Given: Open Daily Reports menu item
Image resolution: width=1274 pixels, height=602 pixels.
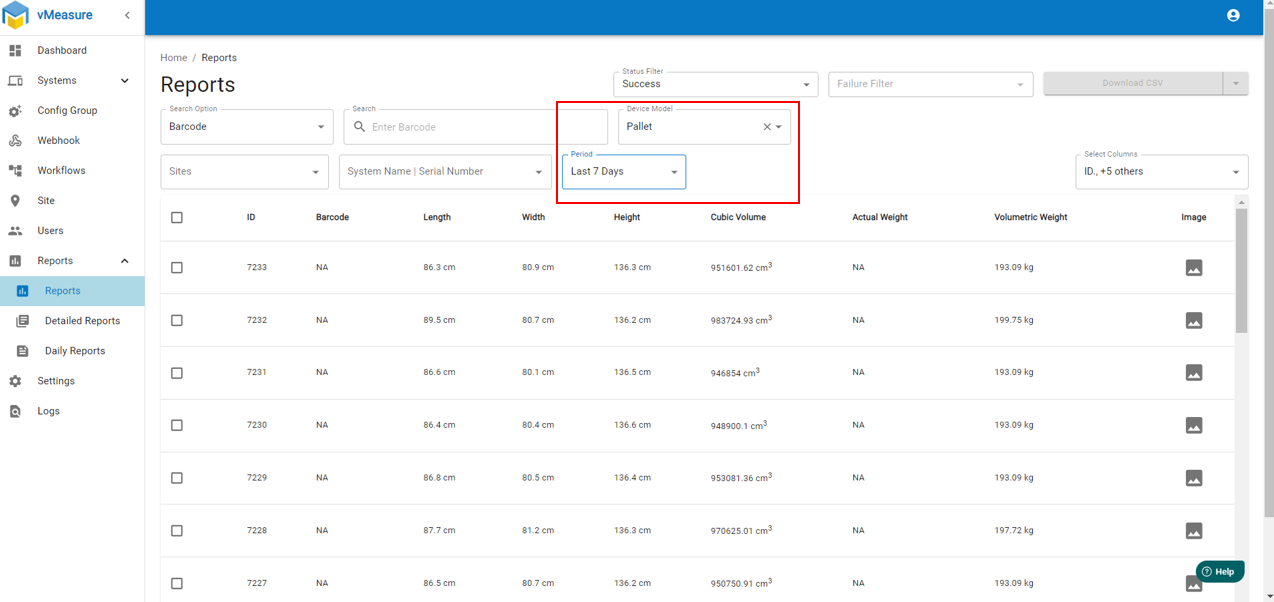Looking at the screenshot, I should coord(74,351).
